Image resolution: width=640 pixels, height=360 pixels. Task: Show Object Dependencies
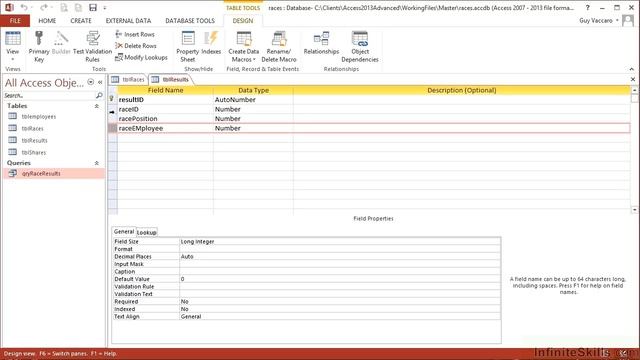pos(360,47)
